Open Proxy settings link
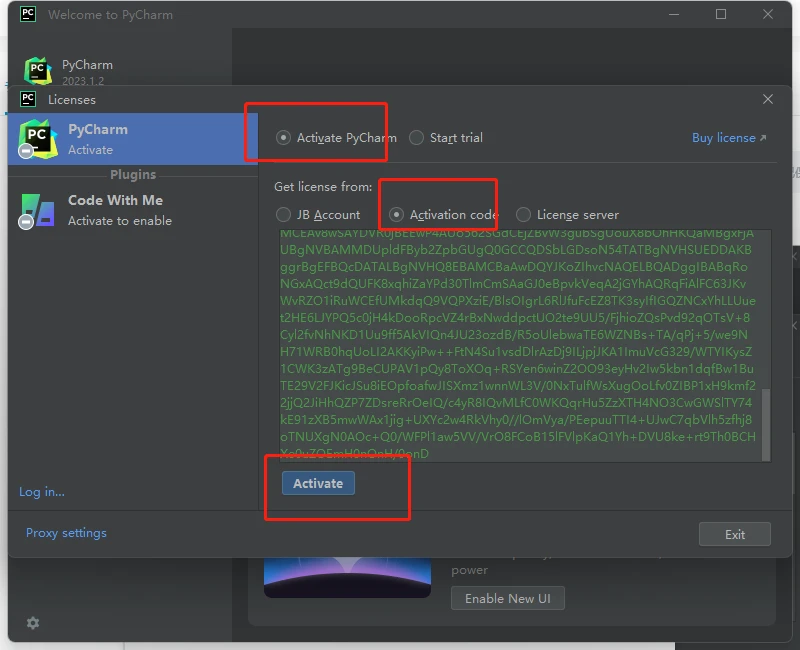This screenshot has height=650, width=800. (66, 533)
